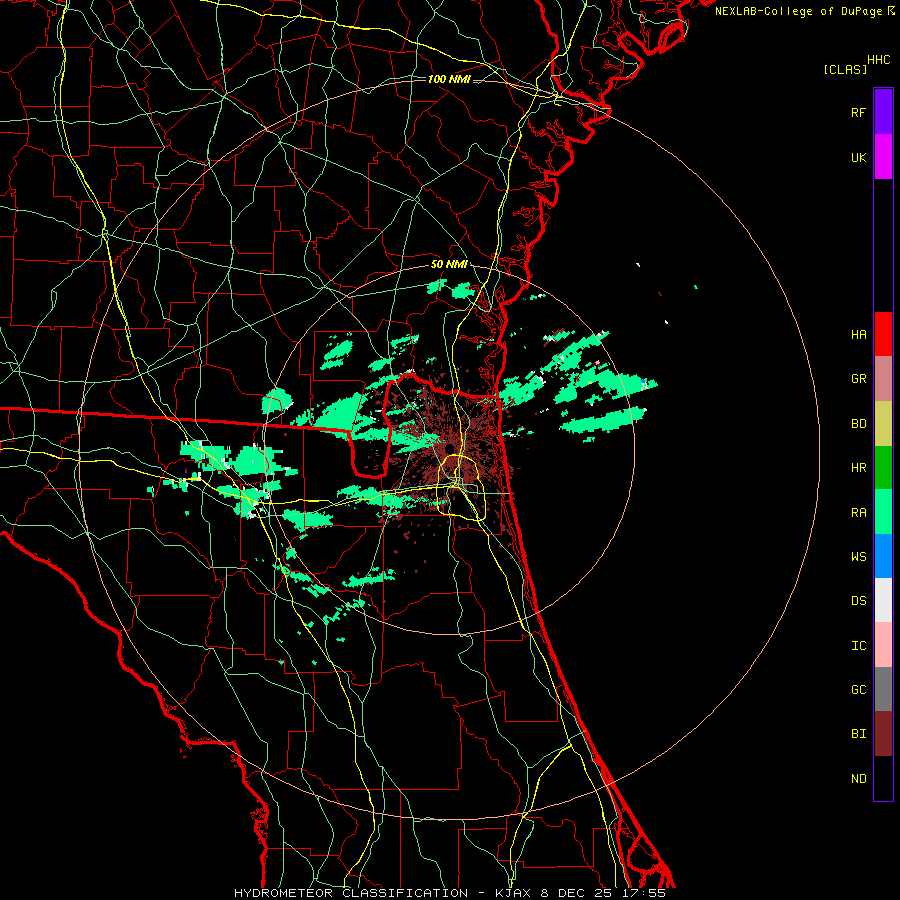Viewport: 900px width, 900px height.
Task: Click the RA legend label
Action: tap(858, 513)
